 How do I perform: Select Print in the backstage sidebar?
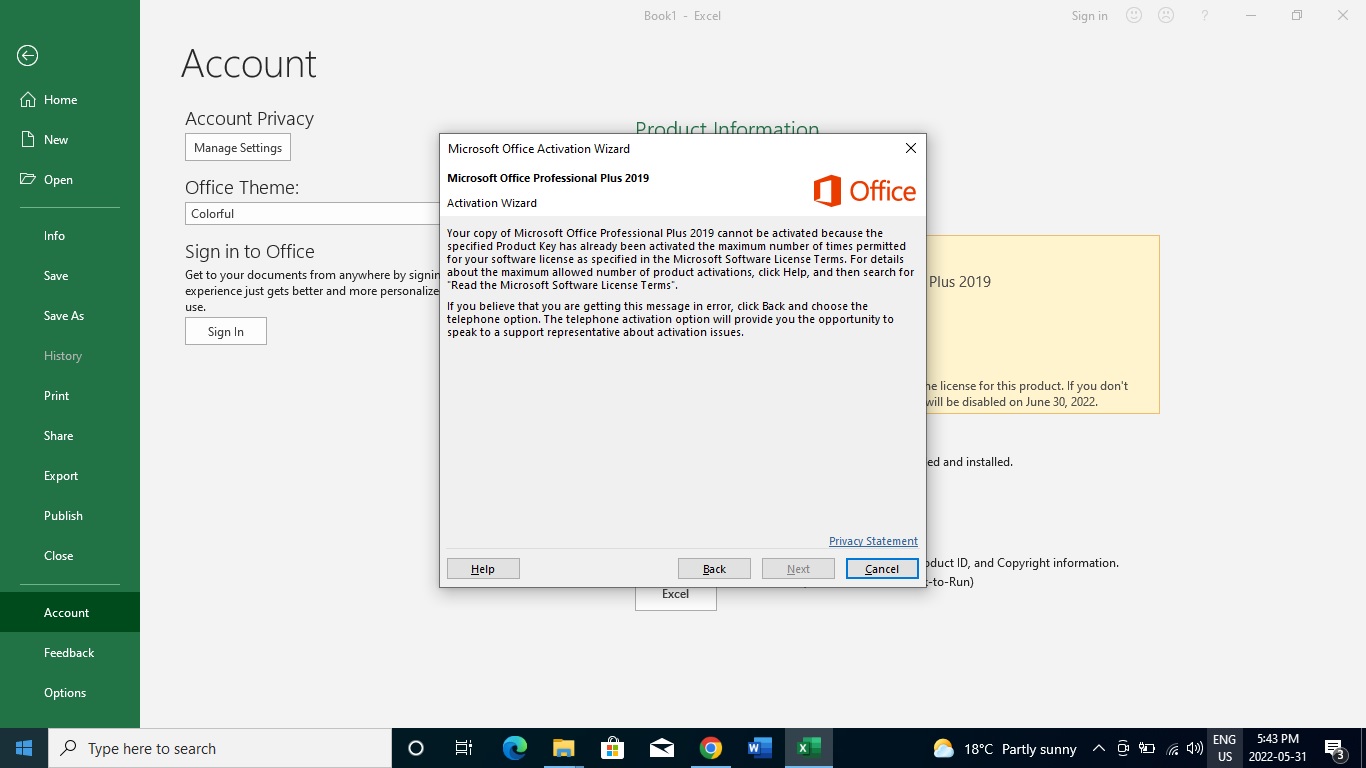tap(57, 396)
